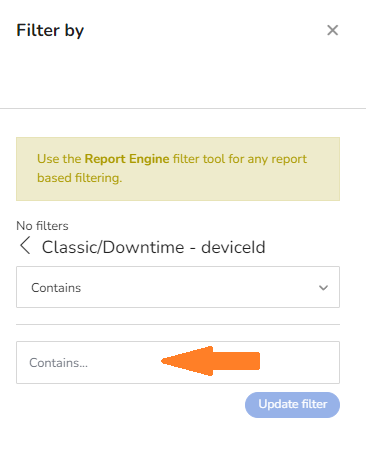Click the Update filter button
The image size is (366, 462).
(292, 405)
